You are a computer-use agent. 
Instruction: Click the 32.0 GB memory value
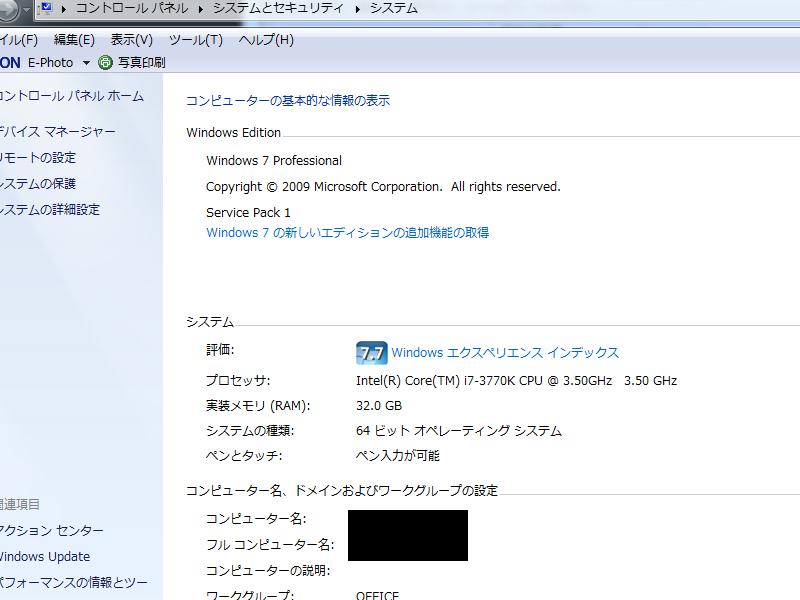pos(379,406)
